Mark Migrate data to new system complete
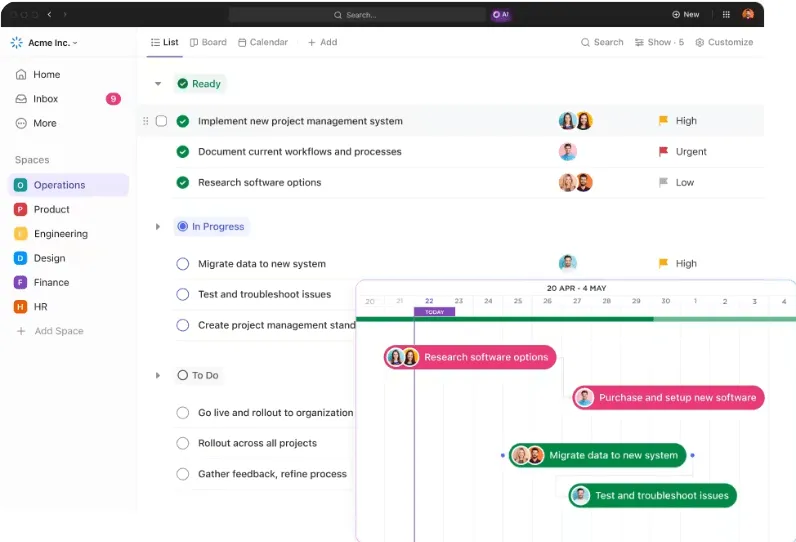This screenshot has height=542, width=796. pos(183,264)
